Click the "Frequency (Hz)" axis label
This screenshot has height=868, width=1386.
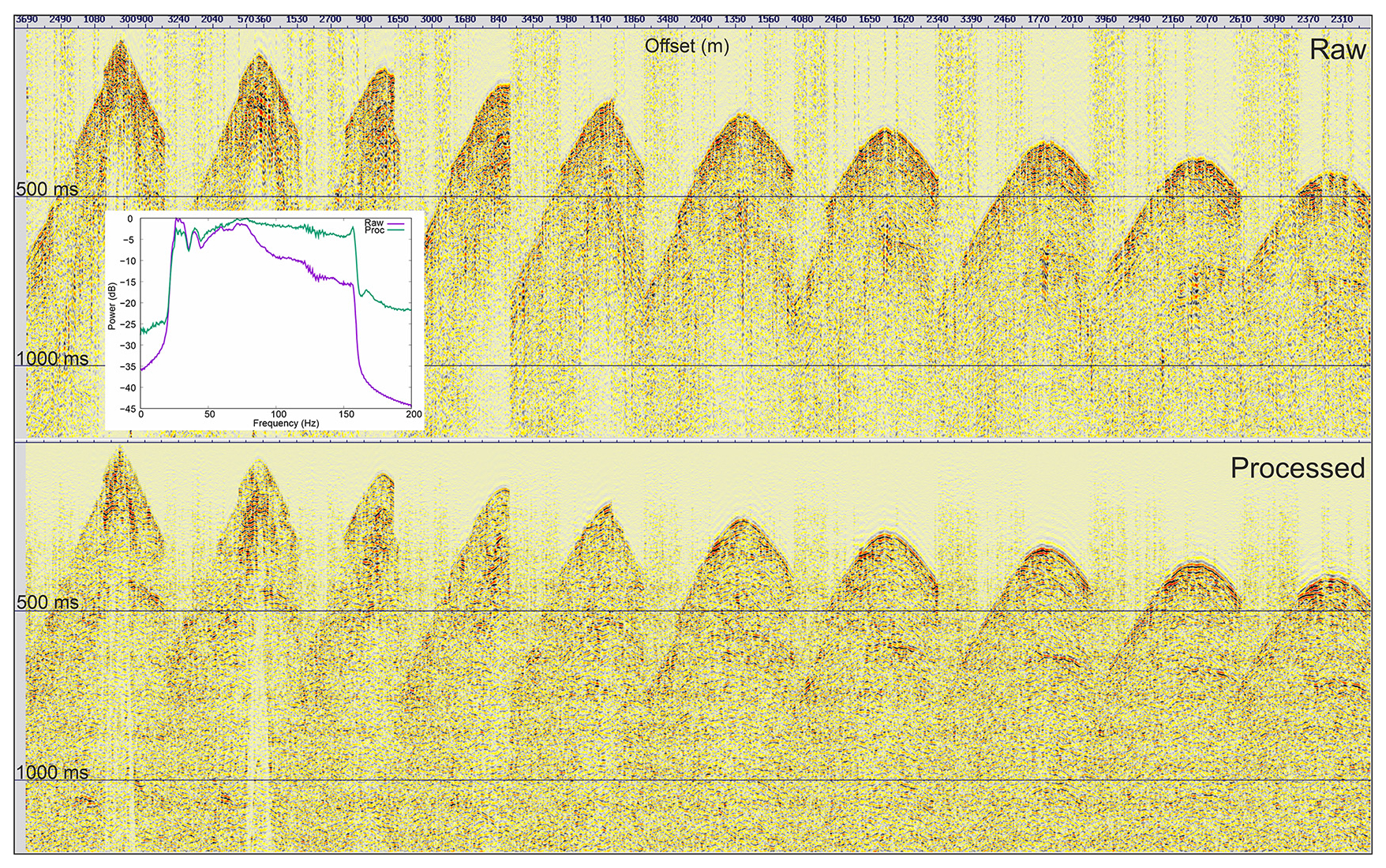click(x=286, y=423)
